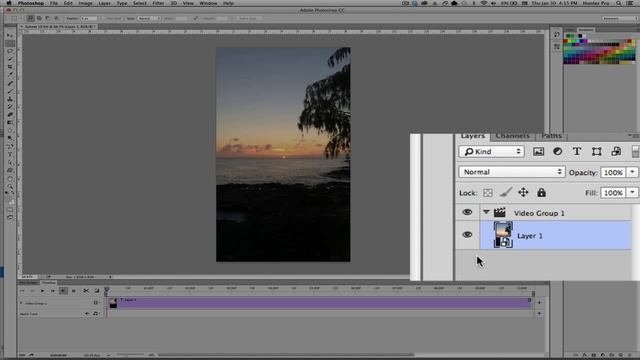
Task: Click the Opacity 100% input field
Action: pos(613,172)
